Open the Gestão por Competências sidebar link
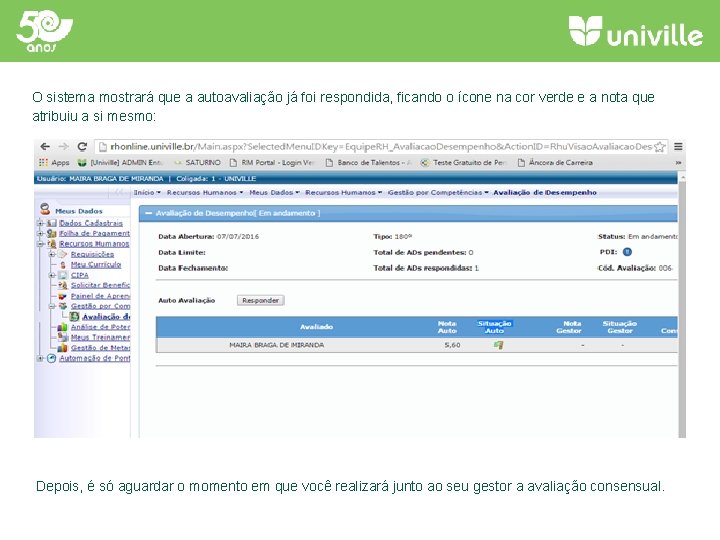Screen dimensions: 720x540 100,306
